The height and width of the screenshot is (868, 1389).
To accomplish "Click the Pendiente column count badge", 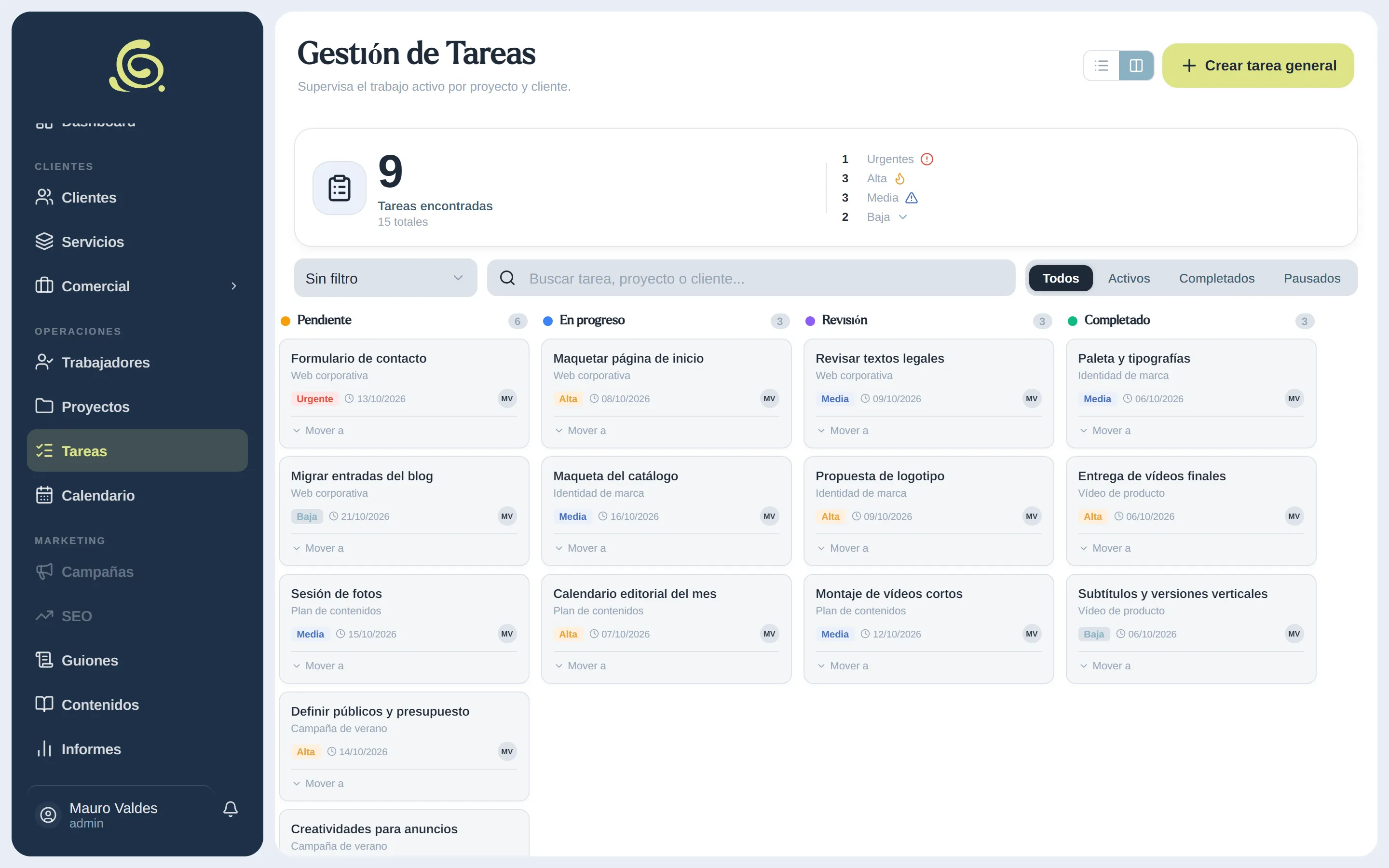I will pos(517,321).
